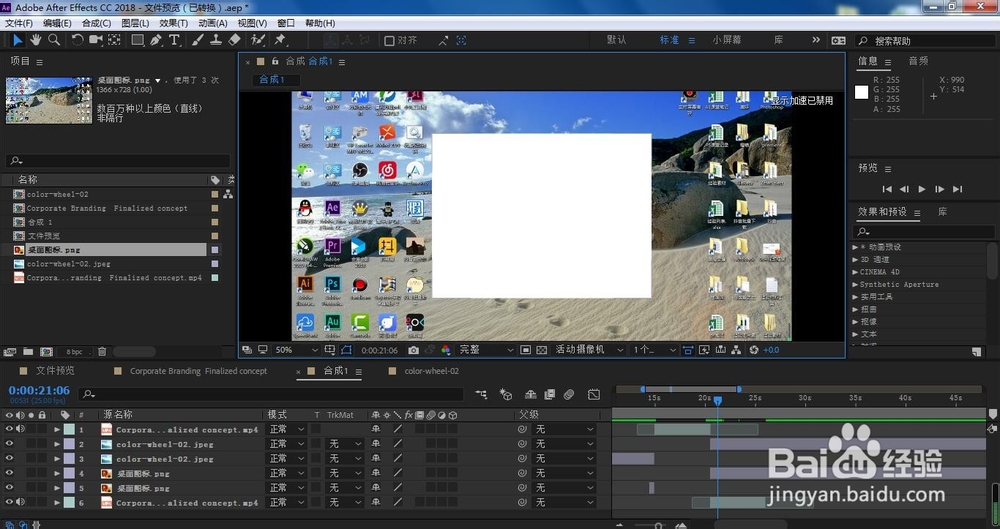Open the 动画(A) menu
Image resolution: width=1000 pixels, height=529 pixels.
(x=212, y=23)
